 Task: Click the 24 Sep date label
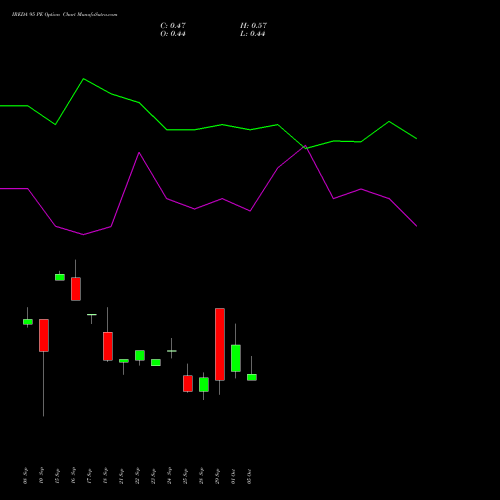click(x=170, y=476)
